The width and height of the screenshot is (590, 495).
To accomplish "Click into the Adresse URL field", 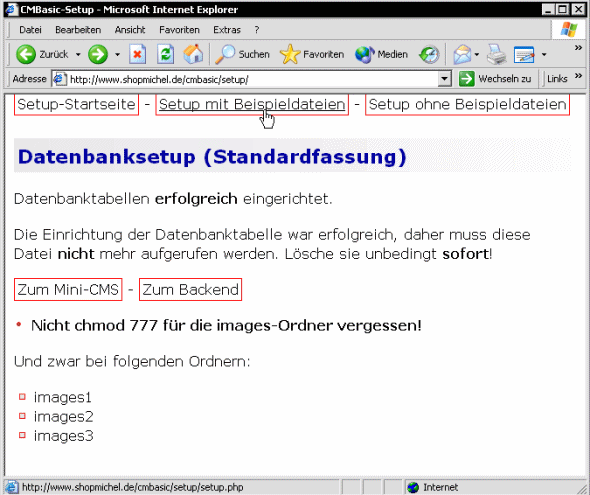I will (251, 79).
